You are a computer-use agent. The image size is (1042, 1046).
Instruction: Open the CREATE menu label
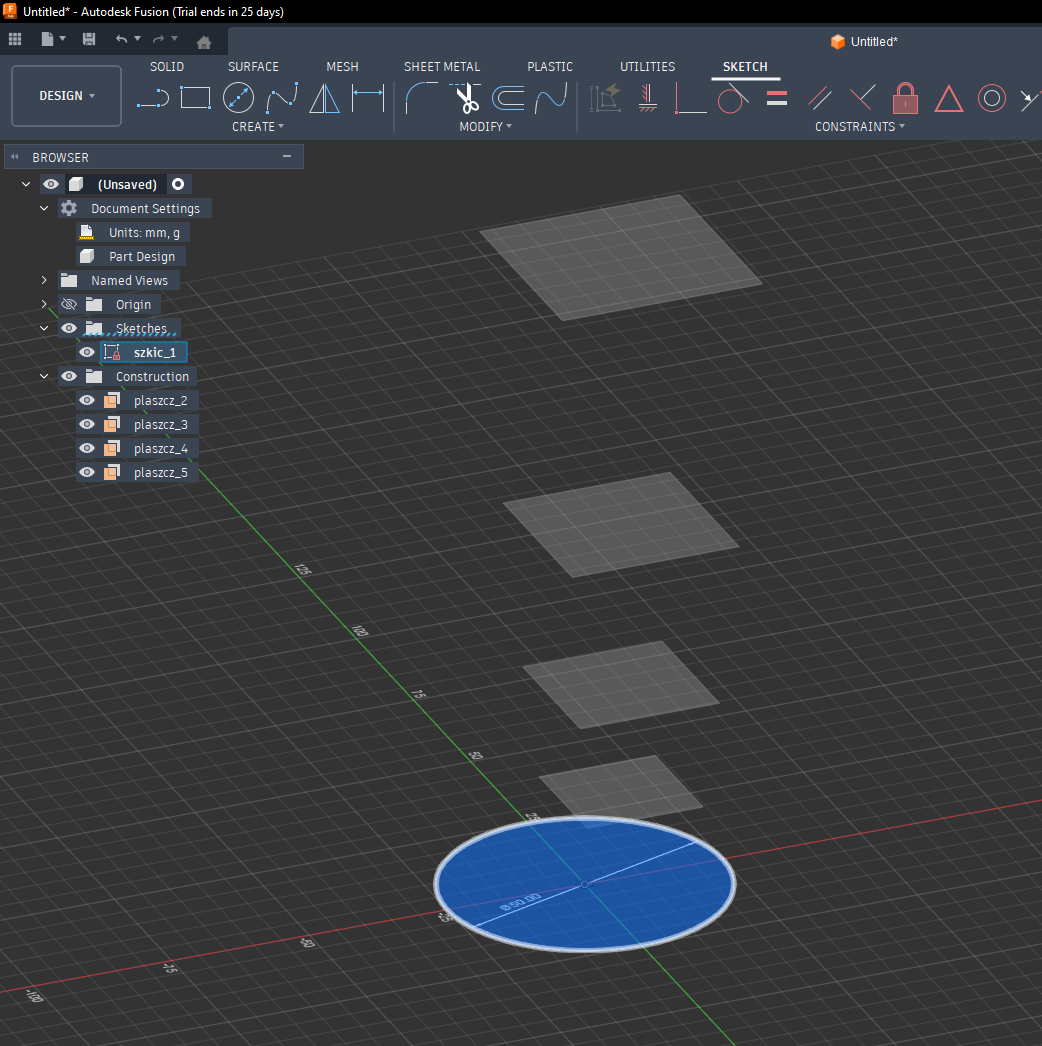coord(257,127)
